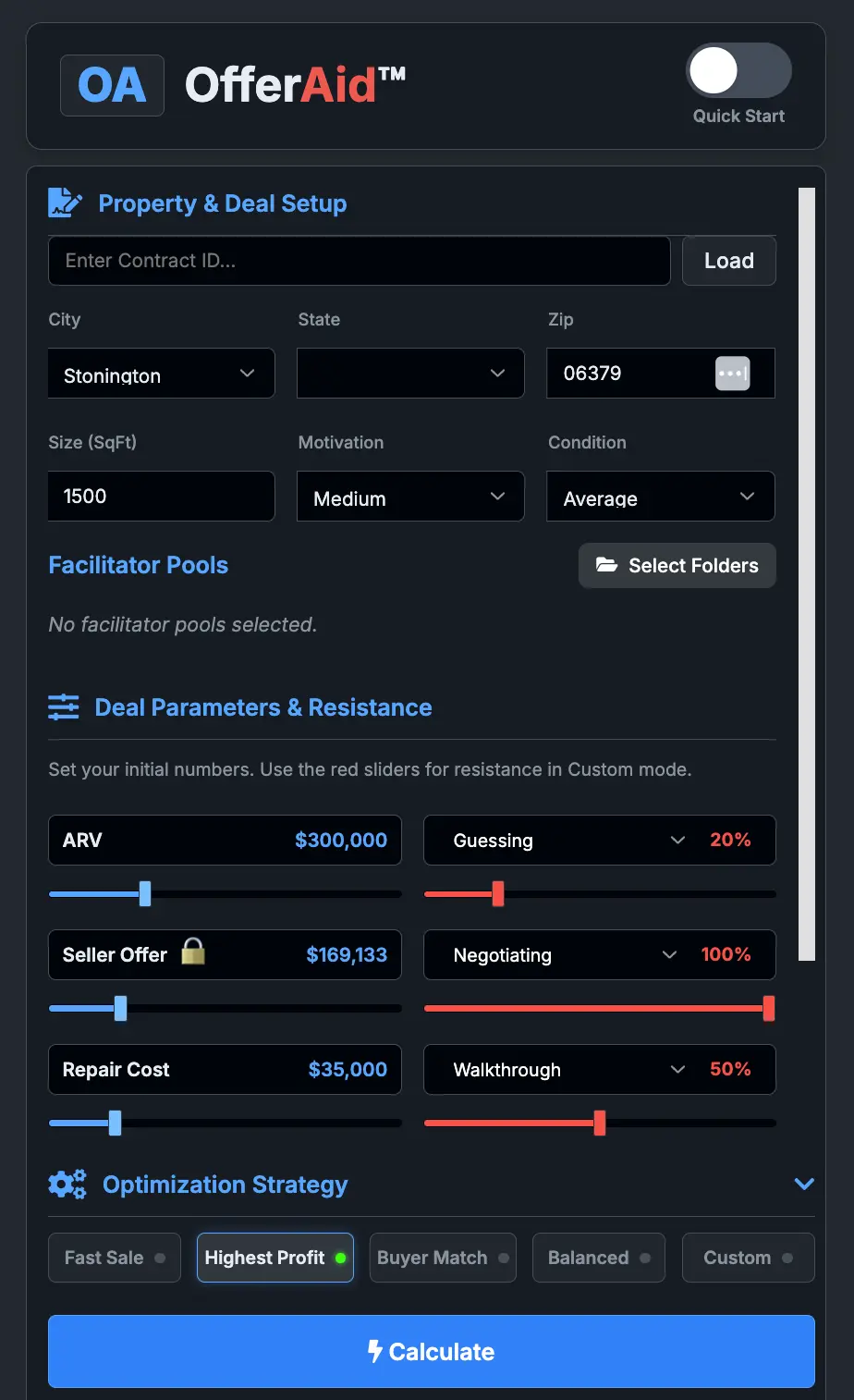Click the OA logo icon

tap(111, 85)
